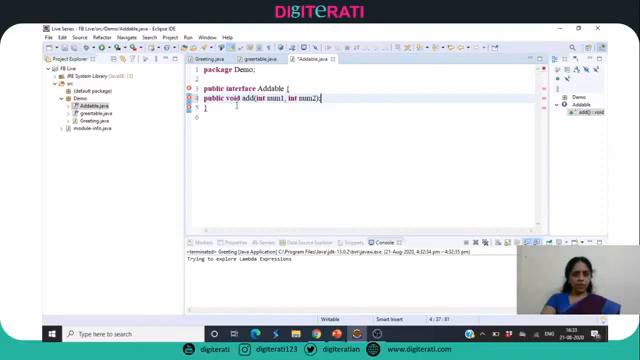Viewport: 640px width, 360px height.
Task: Click the Save All toolbar icon
Action: pyautogui.click(x=74, y=48)
